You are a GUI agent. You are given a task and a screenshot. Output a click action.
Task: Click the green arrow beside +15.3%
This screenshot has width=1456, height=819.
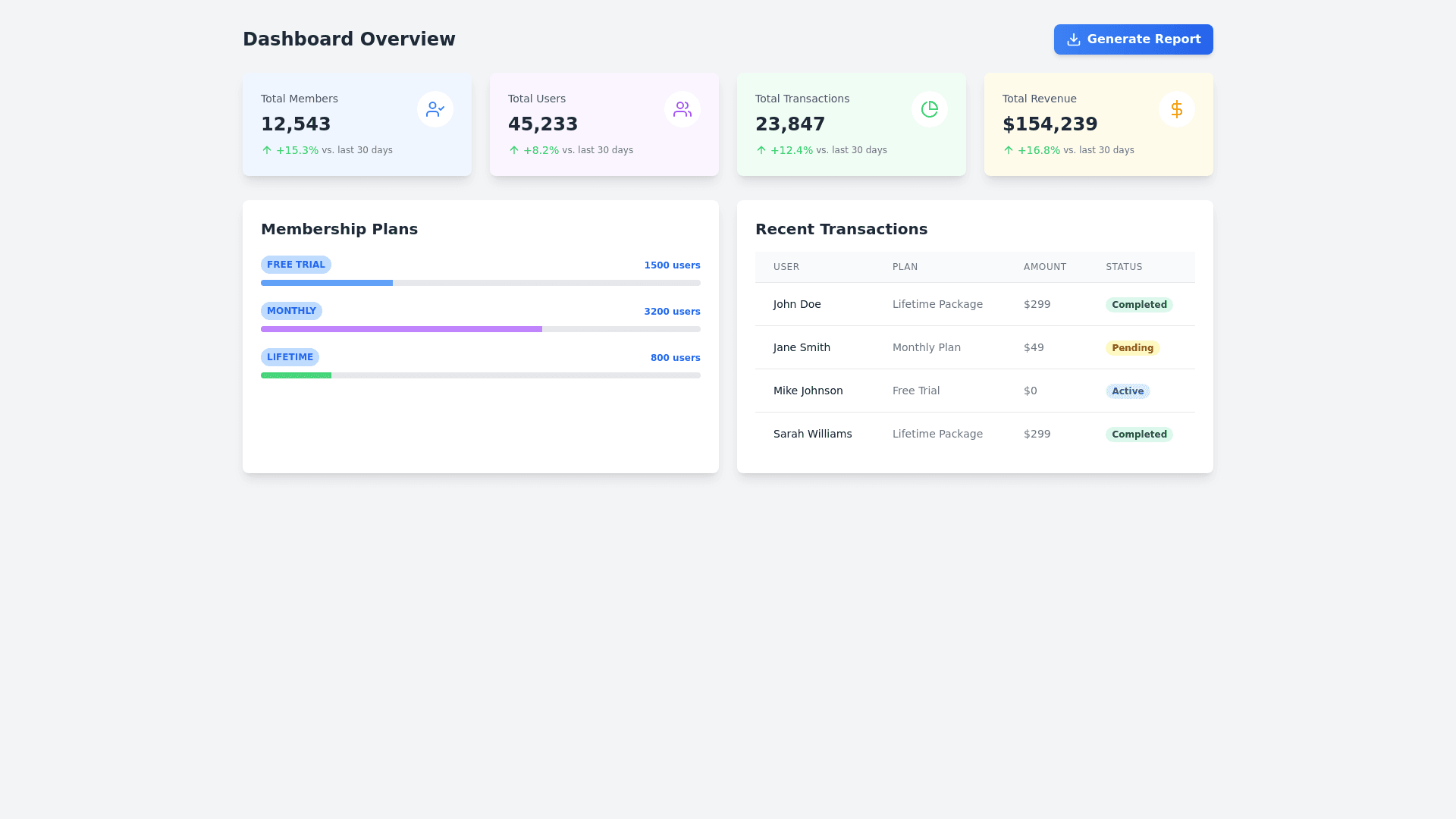(267, 150)
